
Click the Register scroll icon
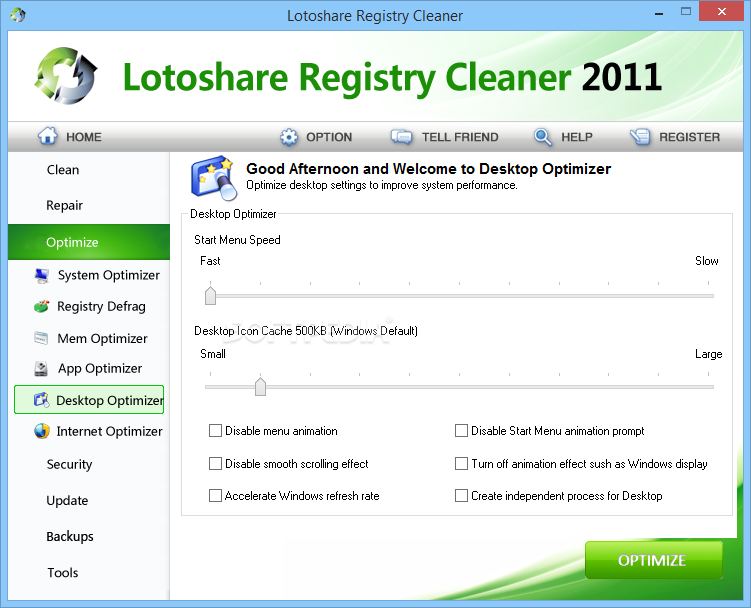(x=640, y=137)
